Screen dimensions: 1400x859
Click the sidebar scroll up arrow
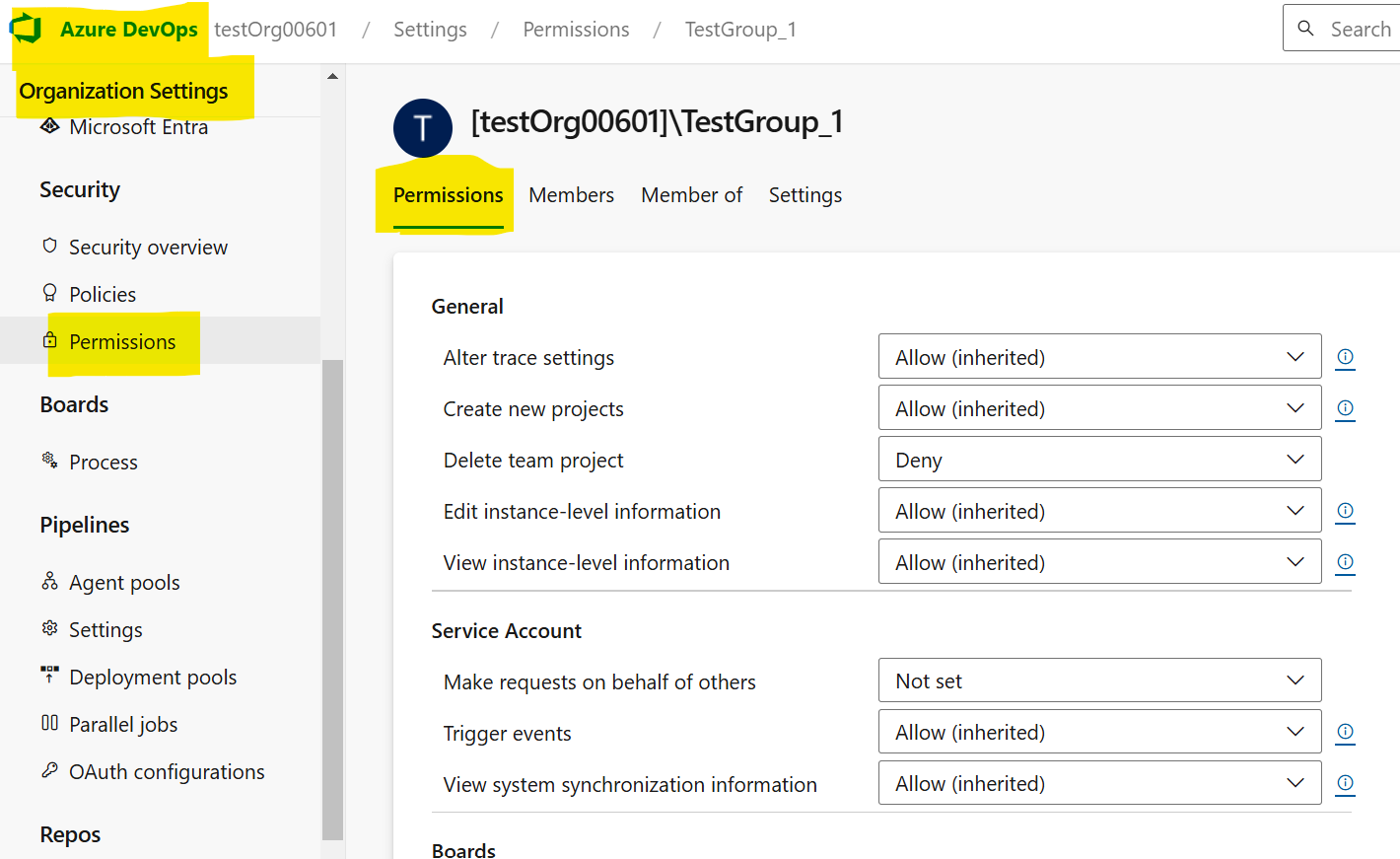[x=332, y=76]
